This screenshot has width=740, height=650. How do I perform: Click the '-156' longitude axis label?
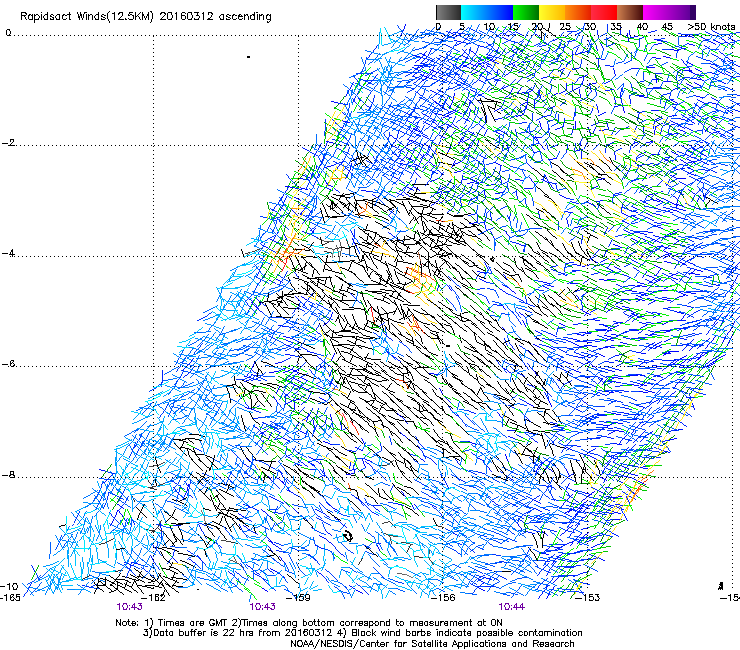click(x=444, y=598)
